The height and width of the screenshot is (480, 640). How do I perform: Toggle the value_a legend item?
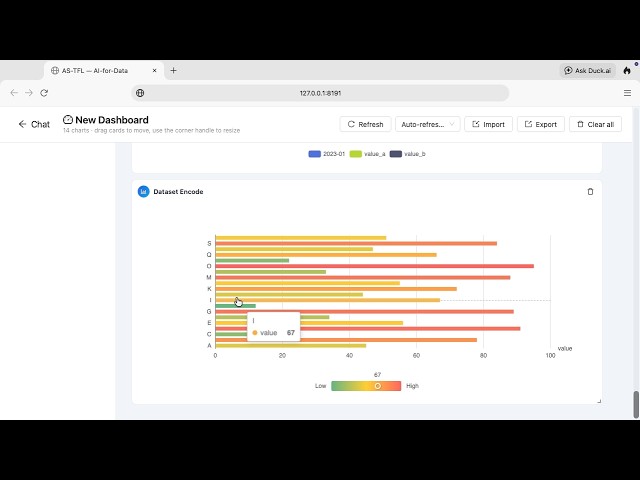(x=367, y=154)
